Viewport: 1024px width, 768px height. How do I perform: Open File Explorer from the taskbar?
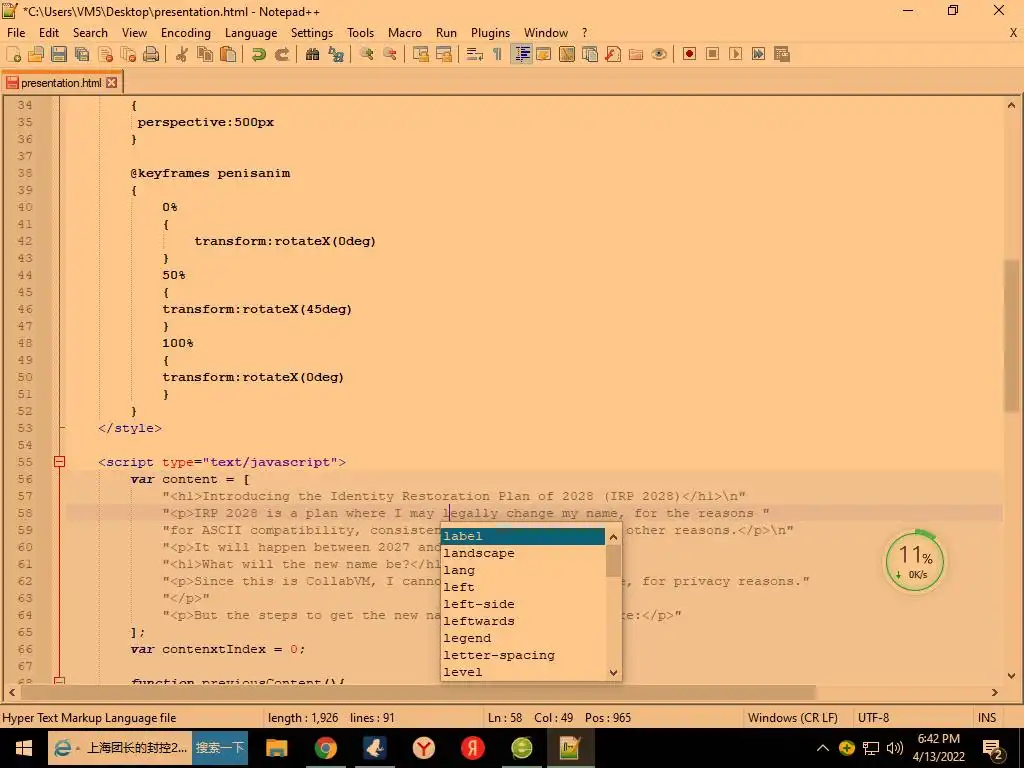pyautogui.click(x=276, y=748)
